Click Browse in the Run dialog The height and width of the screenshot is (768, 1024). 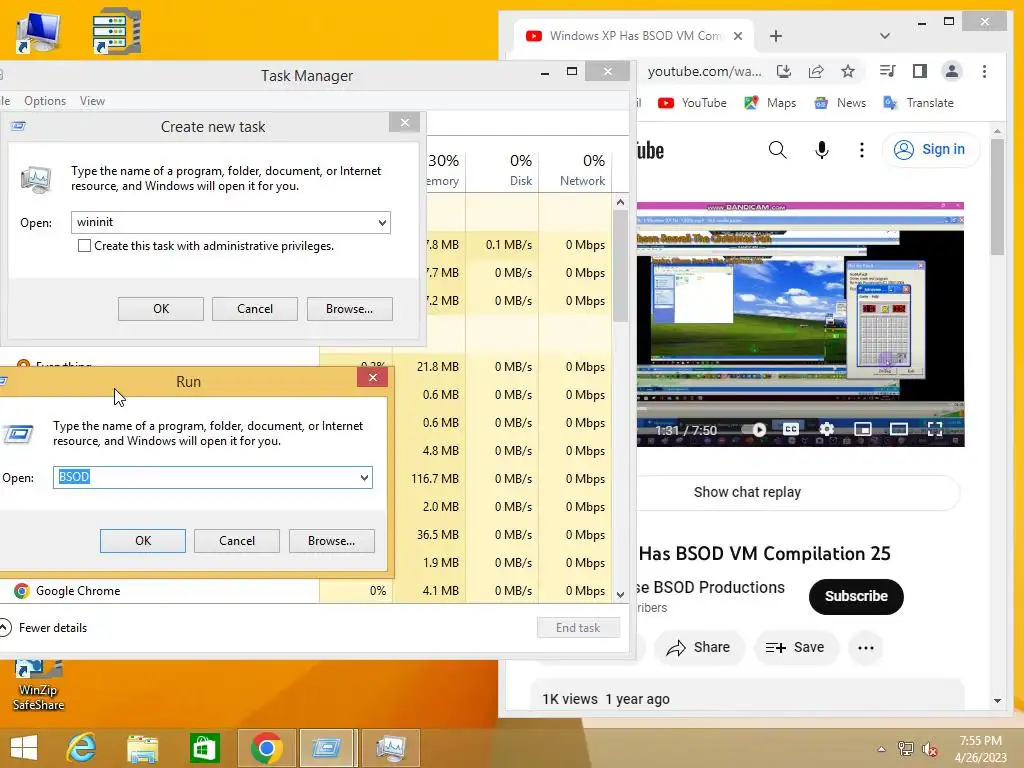(x=332, y=541)
